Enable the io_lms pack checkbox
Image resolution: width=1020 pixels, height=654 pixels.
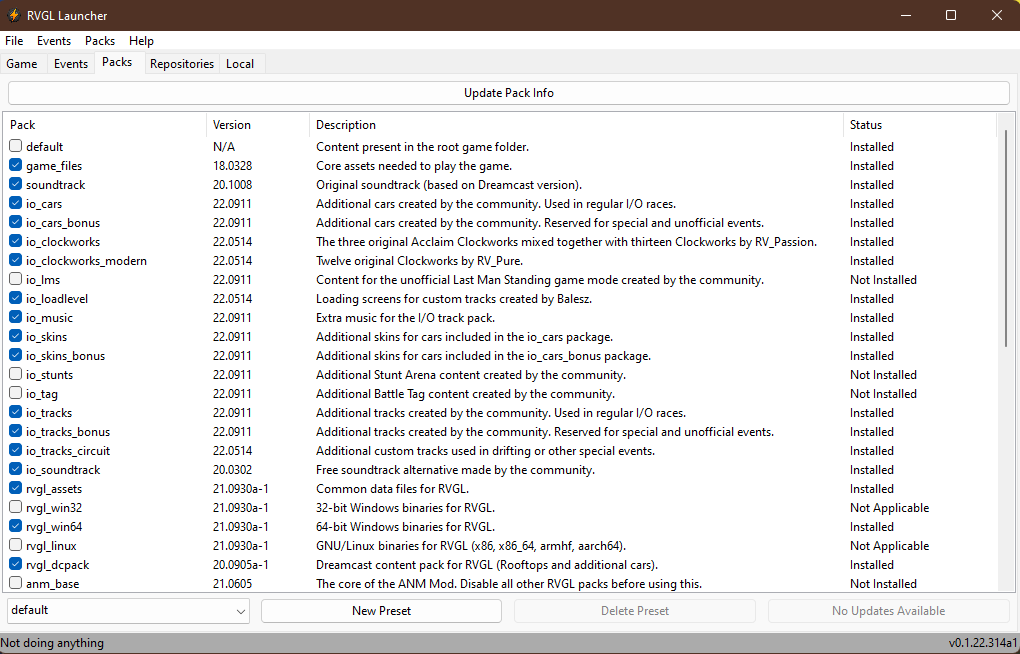pyautogui.click(x=15, y=280)
